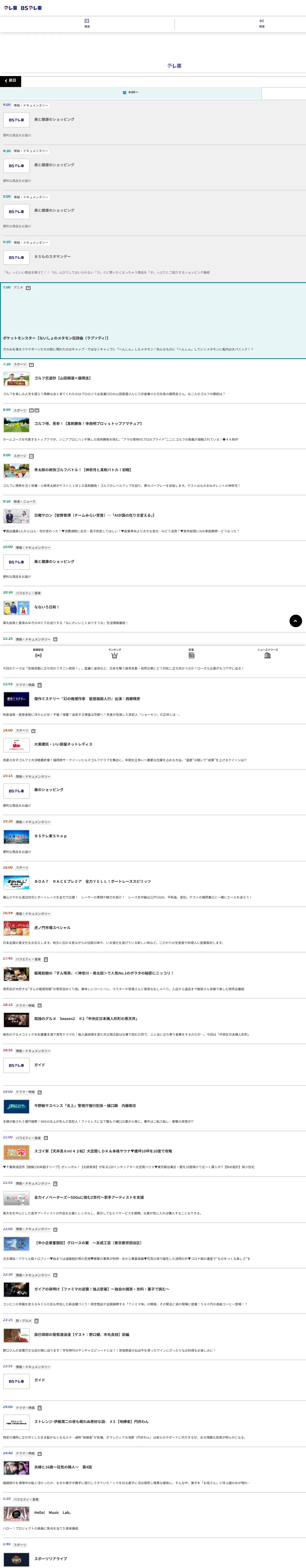
Task: Click 孤独のグルメ Season2 thumbnail
Action: coord(16,1019)
